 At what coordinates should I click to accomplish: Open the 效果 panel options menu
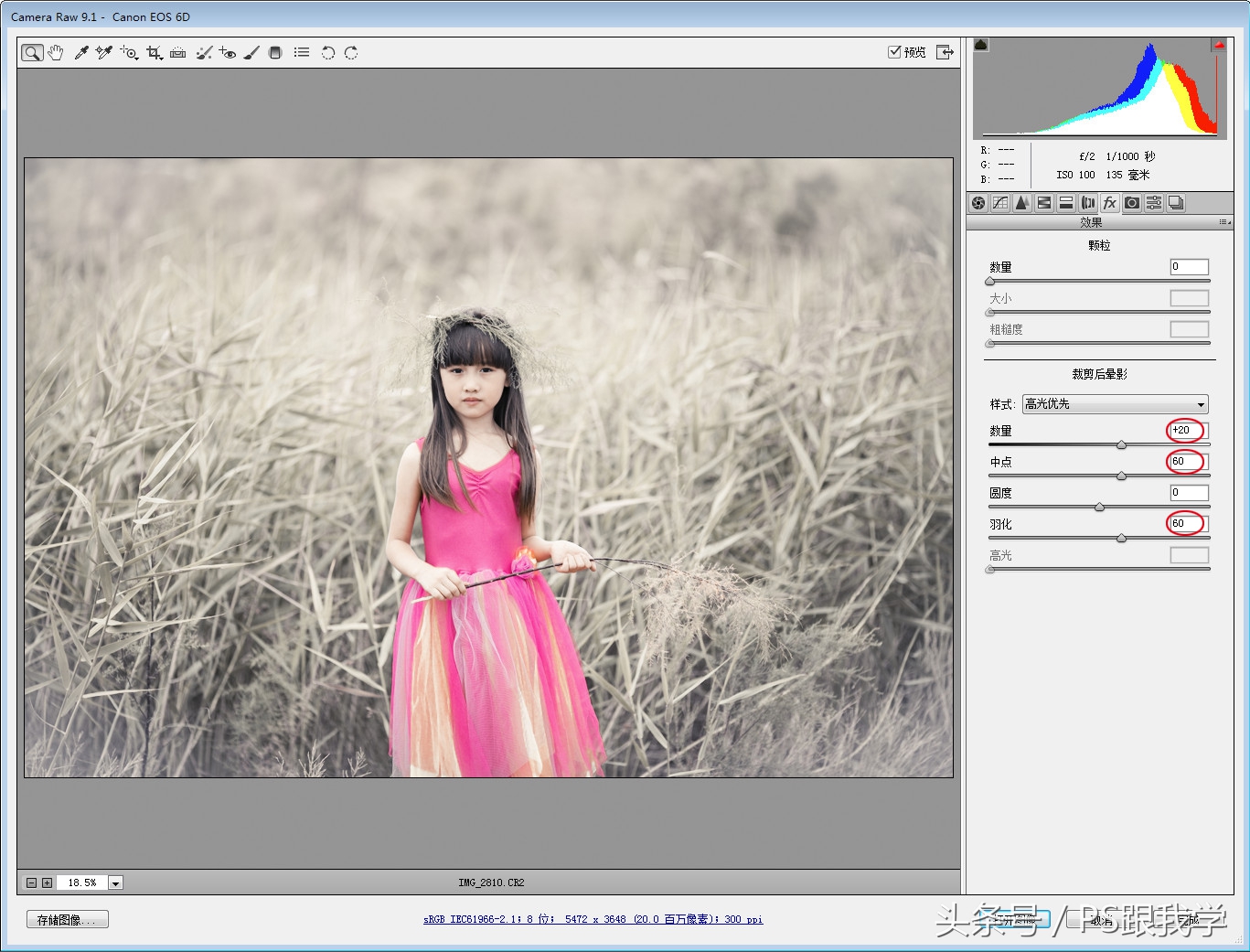[x=1224, y=222]
